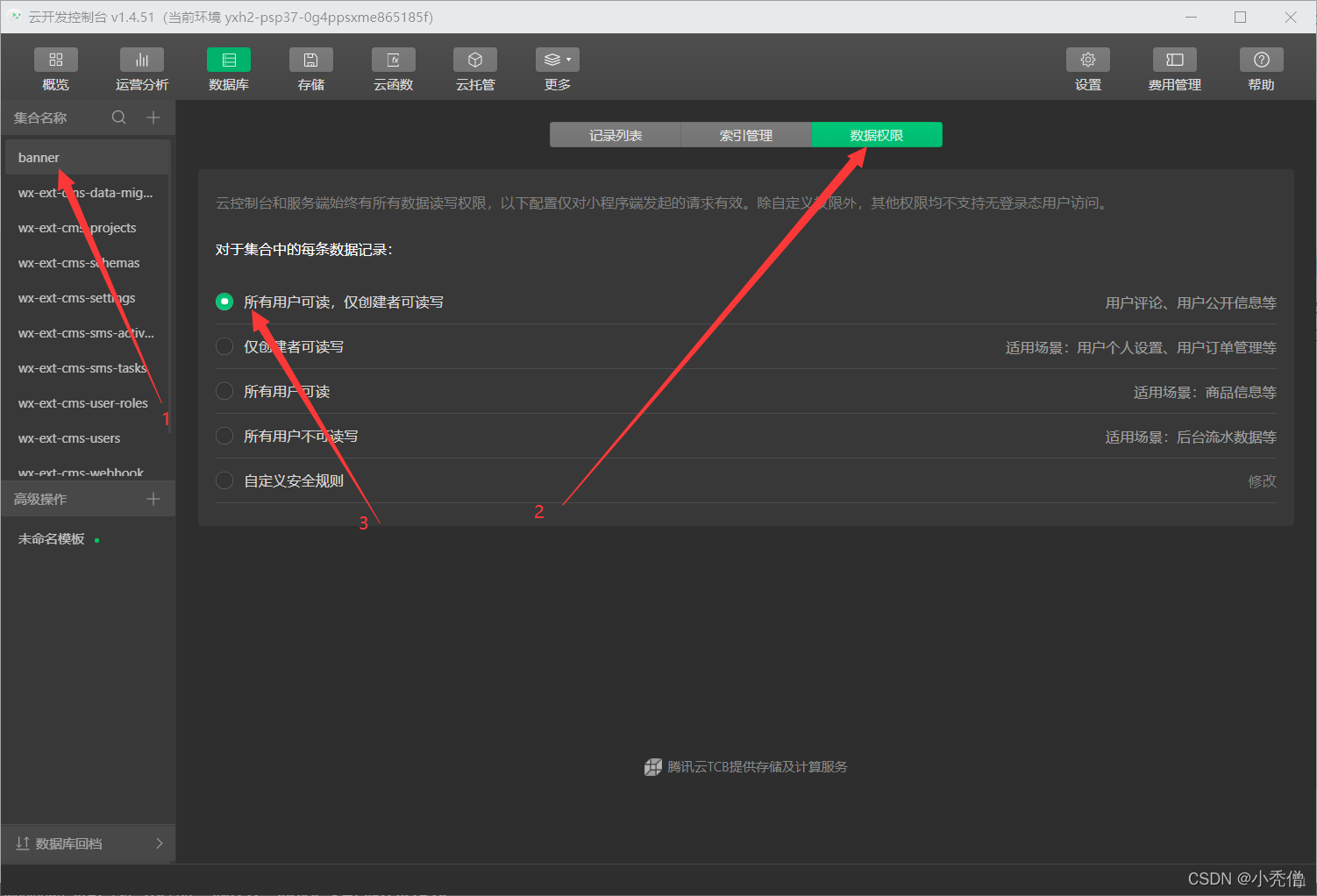Click the 集合名称 header label

click(40, 117)
